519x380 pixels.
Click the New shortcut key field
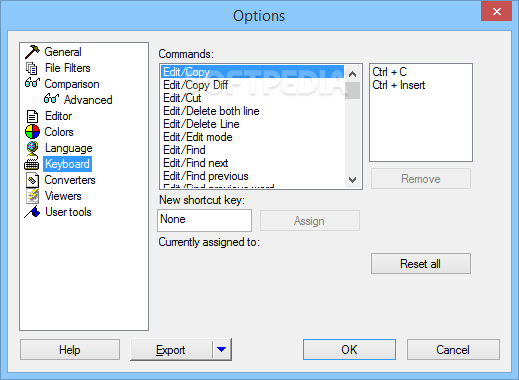pos(204,220)
